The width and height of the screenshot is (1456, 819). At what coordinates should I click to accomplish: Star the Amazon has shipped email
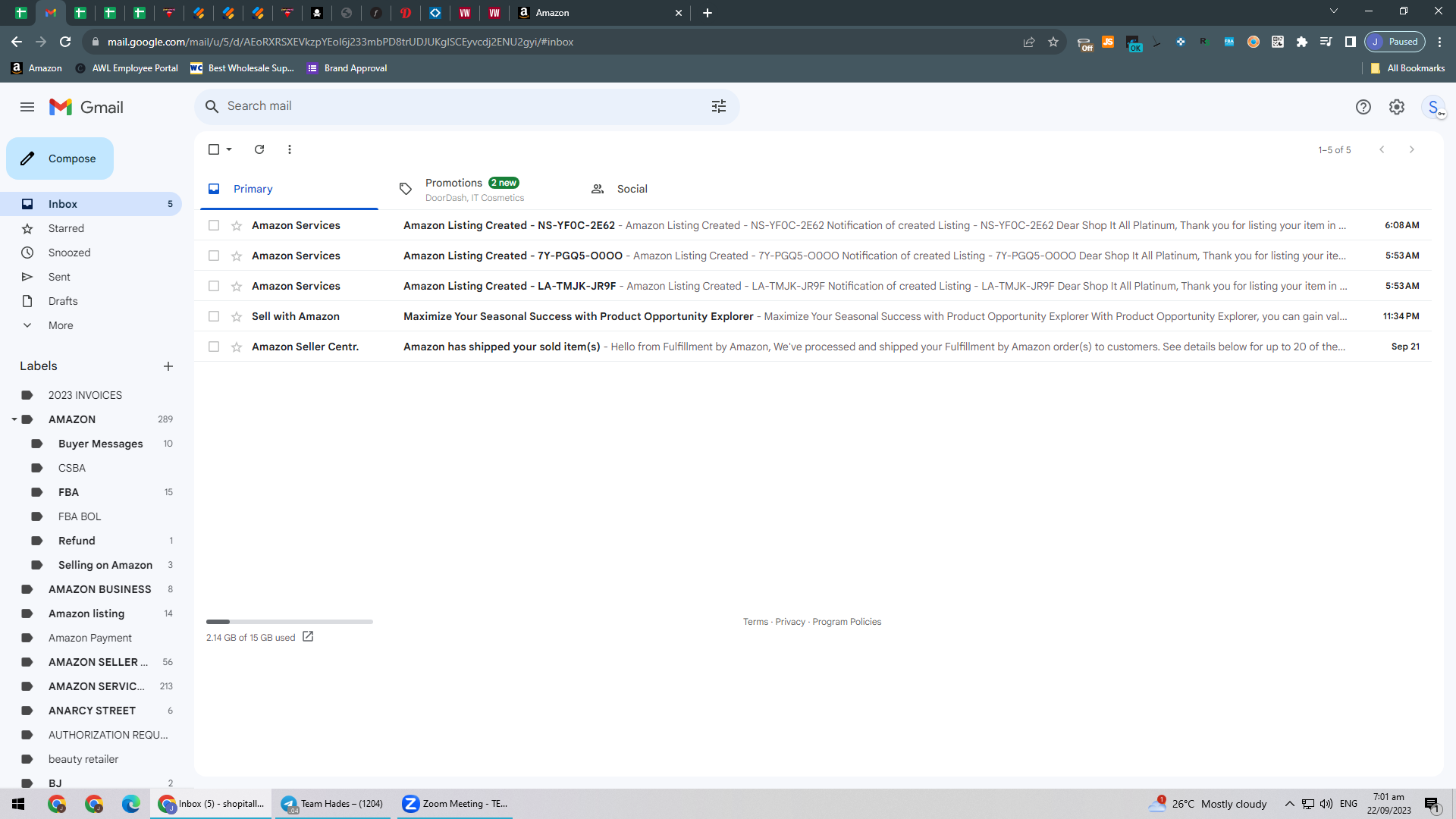coord(237,347)
